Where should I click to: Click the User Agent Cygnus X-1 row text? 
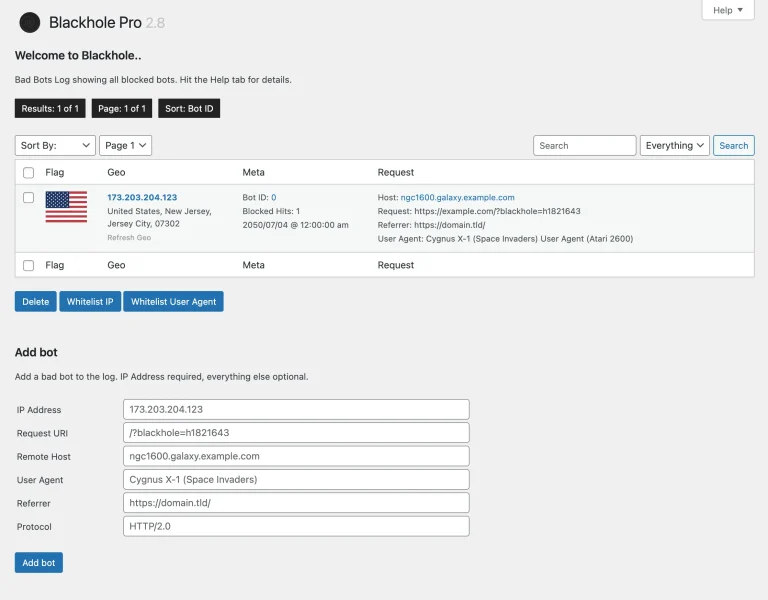click(505, 239)
